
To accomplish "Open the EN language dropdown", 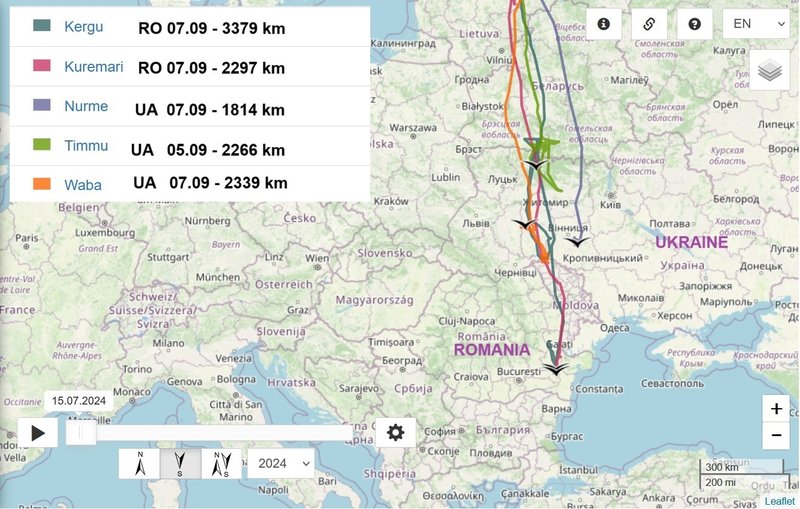I will tap(756, 24).
